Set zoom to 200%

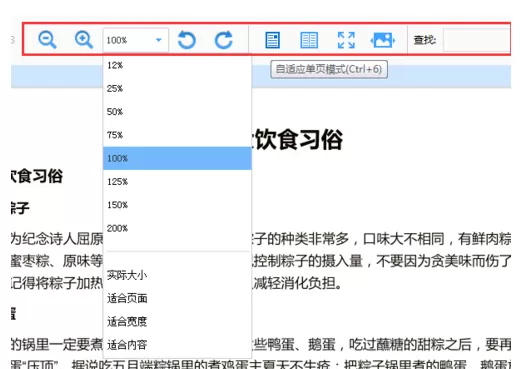tap(177, 228)
